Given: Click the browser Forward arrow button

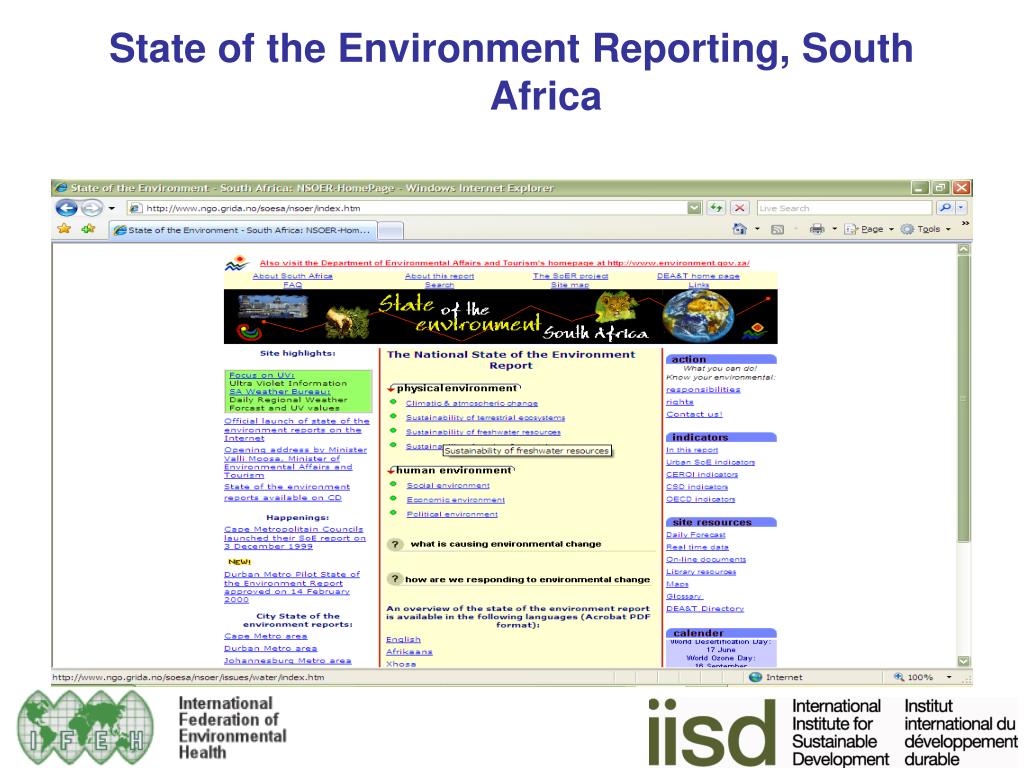Looking at the screenshot, I should click(x=91, y=208).
